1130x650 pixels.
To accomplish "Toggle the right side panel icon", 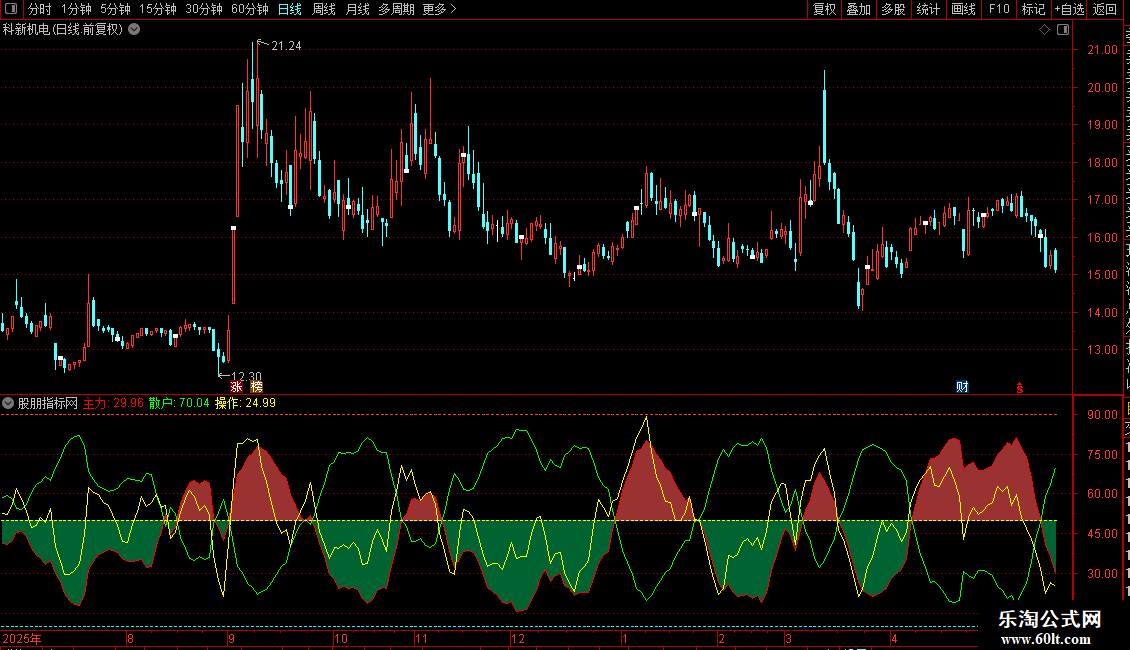I will [1063, 30].
